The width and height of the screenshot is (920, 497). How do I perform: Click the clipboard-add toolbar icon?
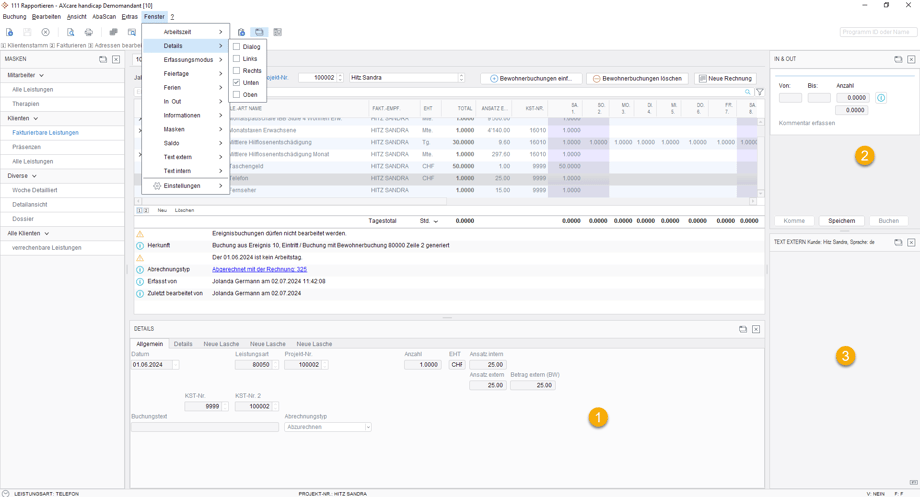(241, 32)
